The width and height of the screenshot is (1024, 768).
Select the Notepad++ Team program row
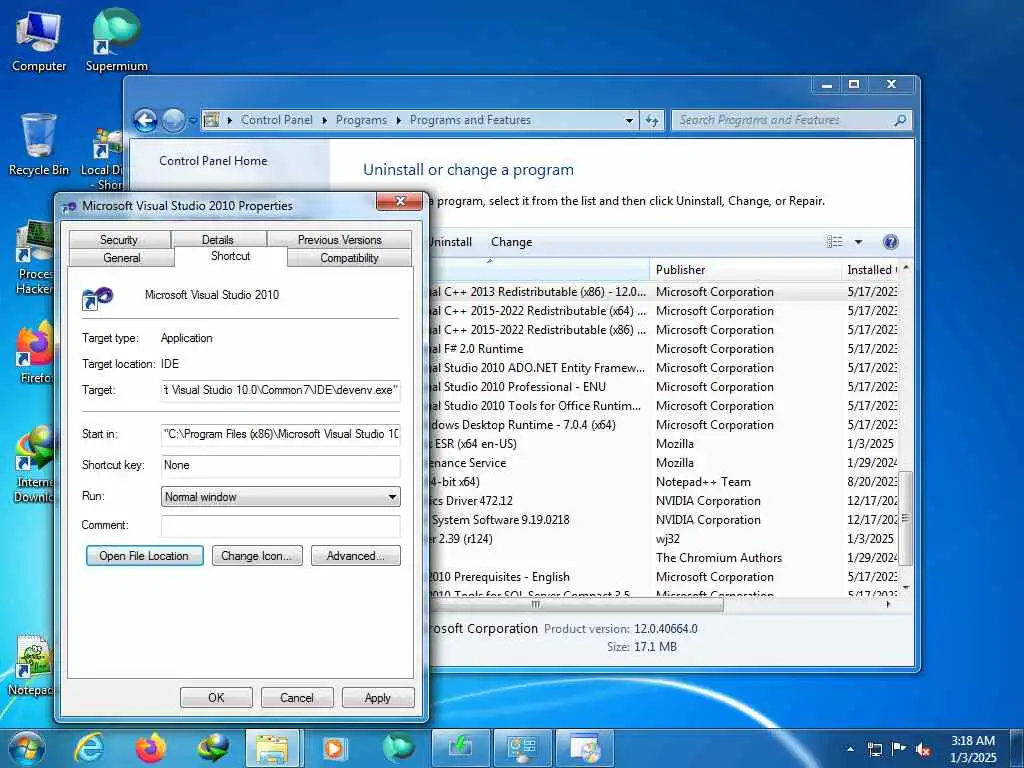[x=664, y=482]
